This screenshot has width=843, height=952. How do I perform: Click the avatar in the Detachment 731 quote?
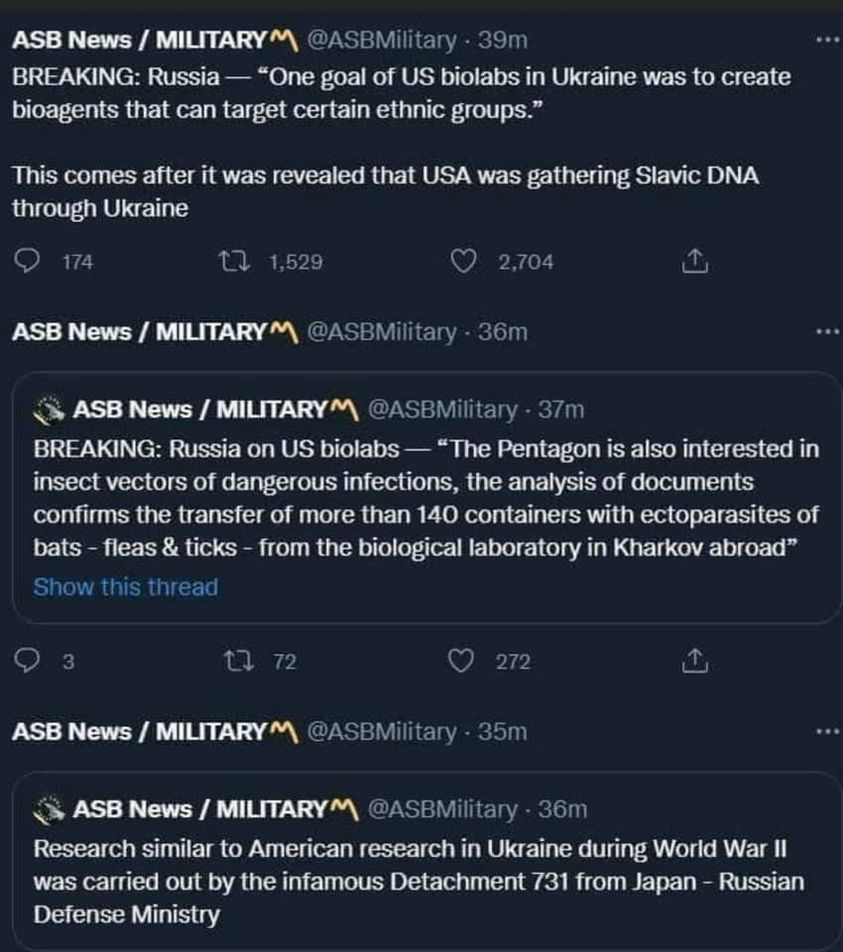click(49, 808)
